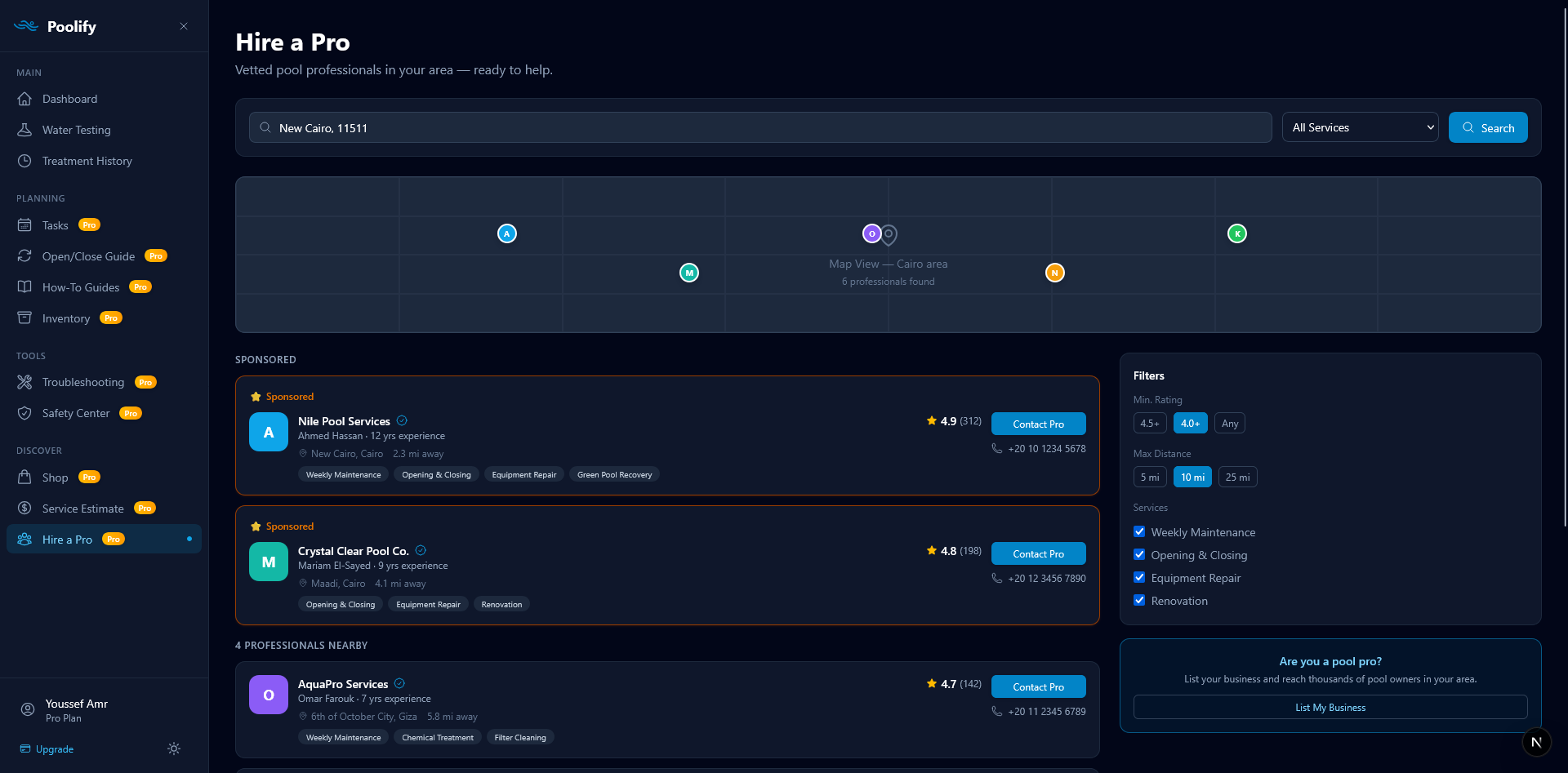Click the Poolify wave logo
This screenshot has height=773, width=1568.
pyautogui.click(x=26, y=26)
